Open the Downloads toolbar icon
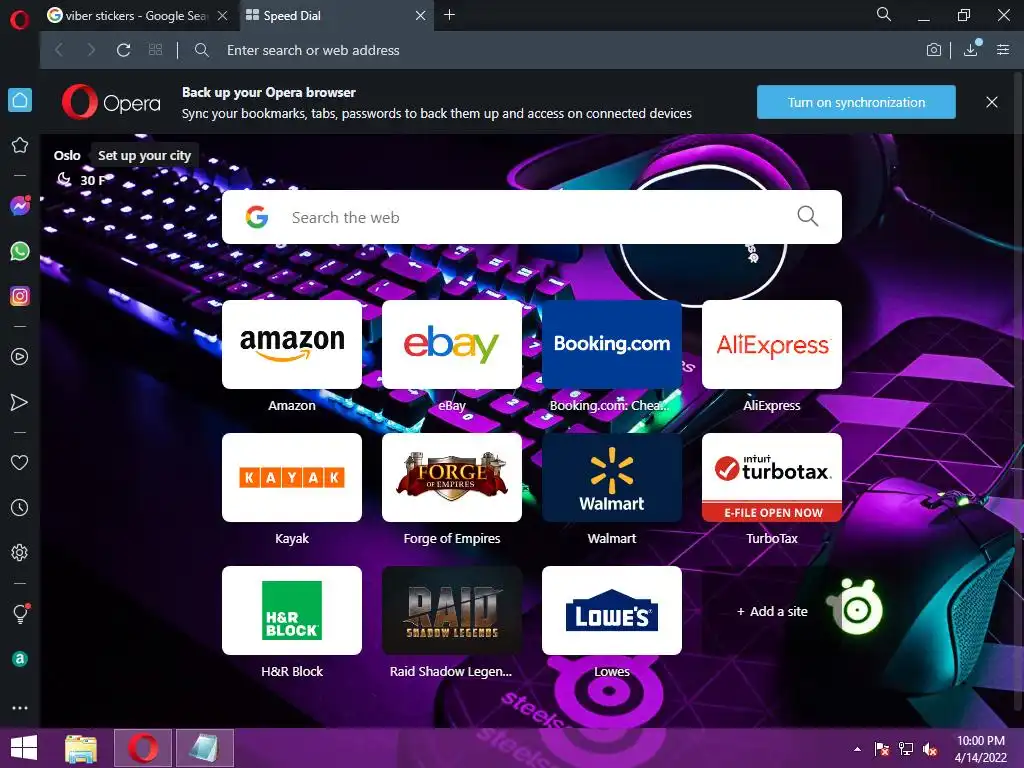Image resolution: width=1024 pixels, height=768 pixels. [x=971, y=49]
